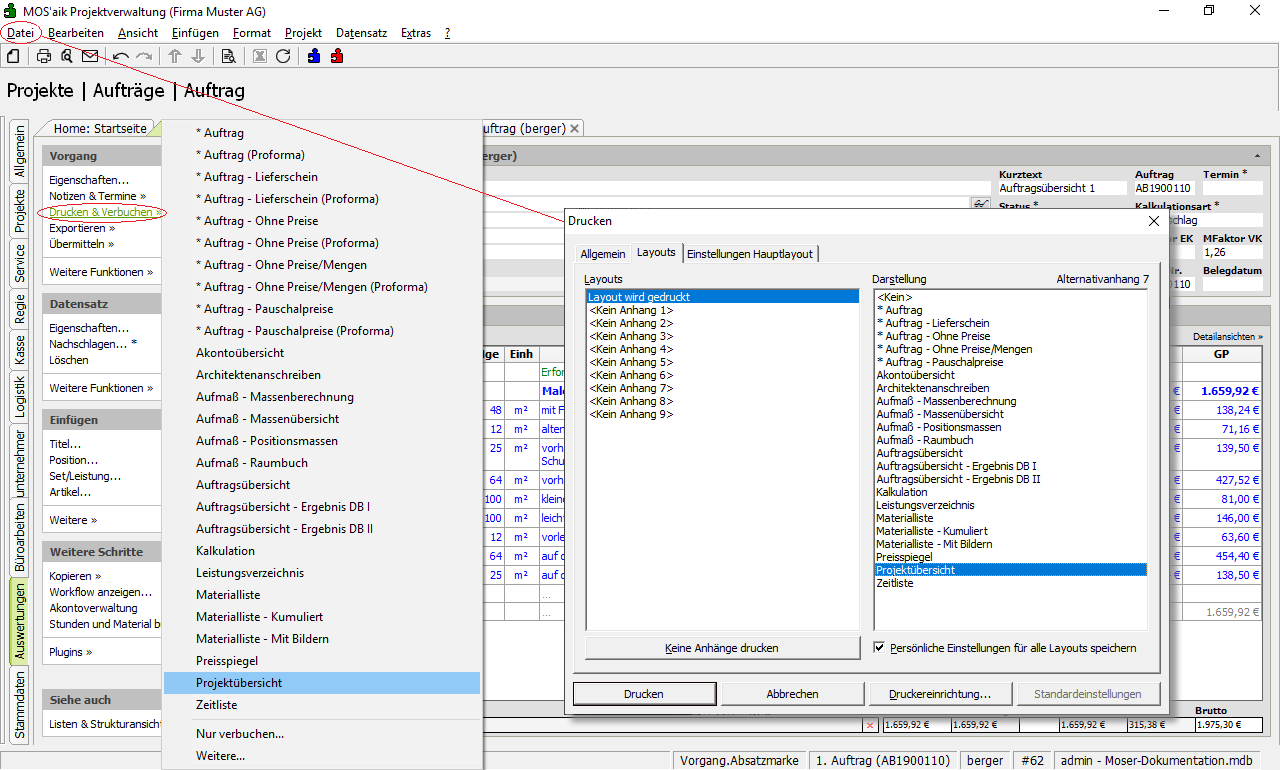The width and height of the screenshot is (1280, 770).
Task: Click the document search toolbar icon
Action: [x=228, y=56]
